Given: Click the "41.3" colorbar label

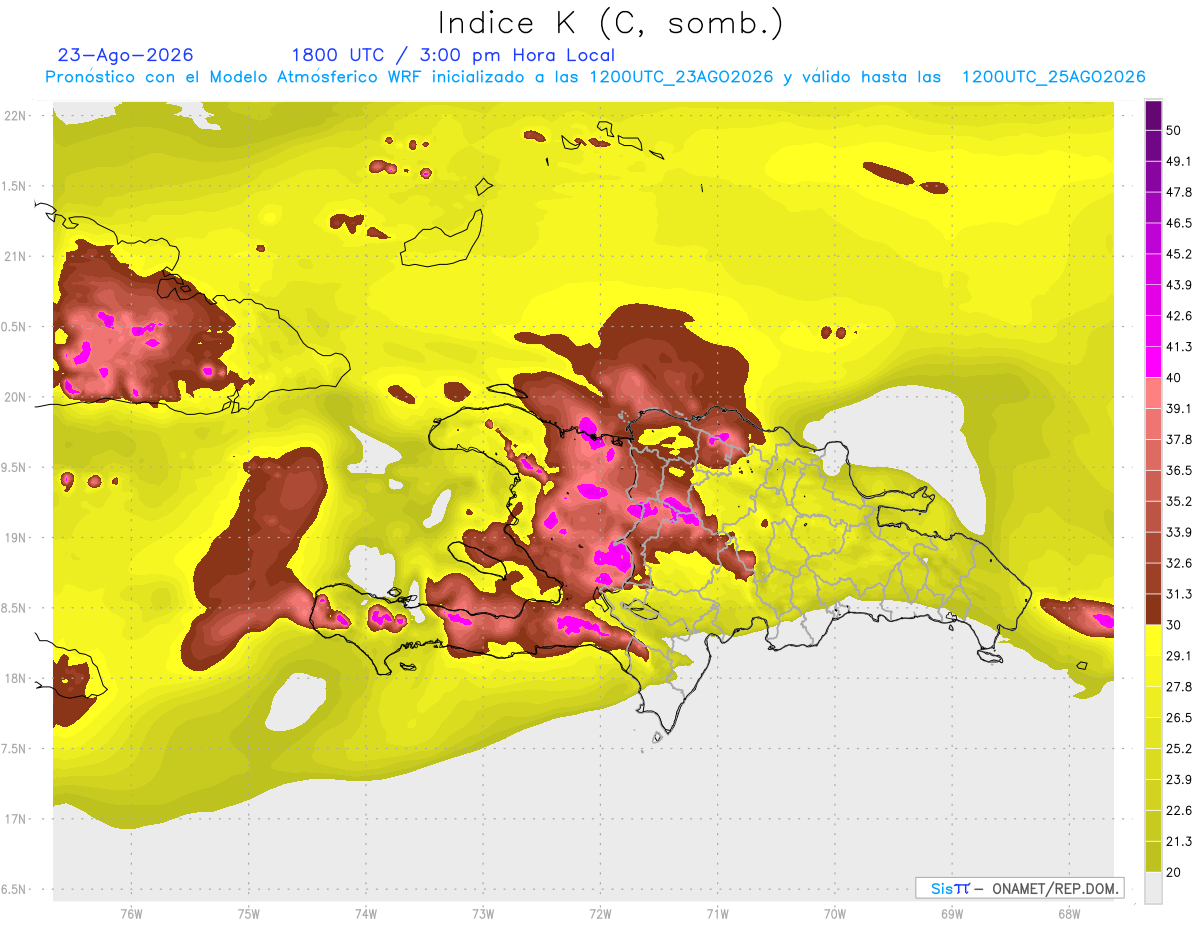Looking at the screenshot, I should pos(1179,347).
